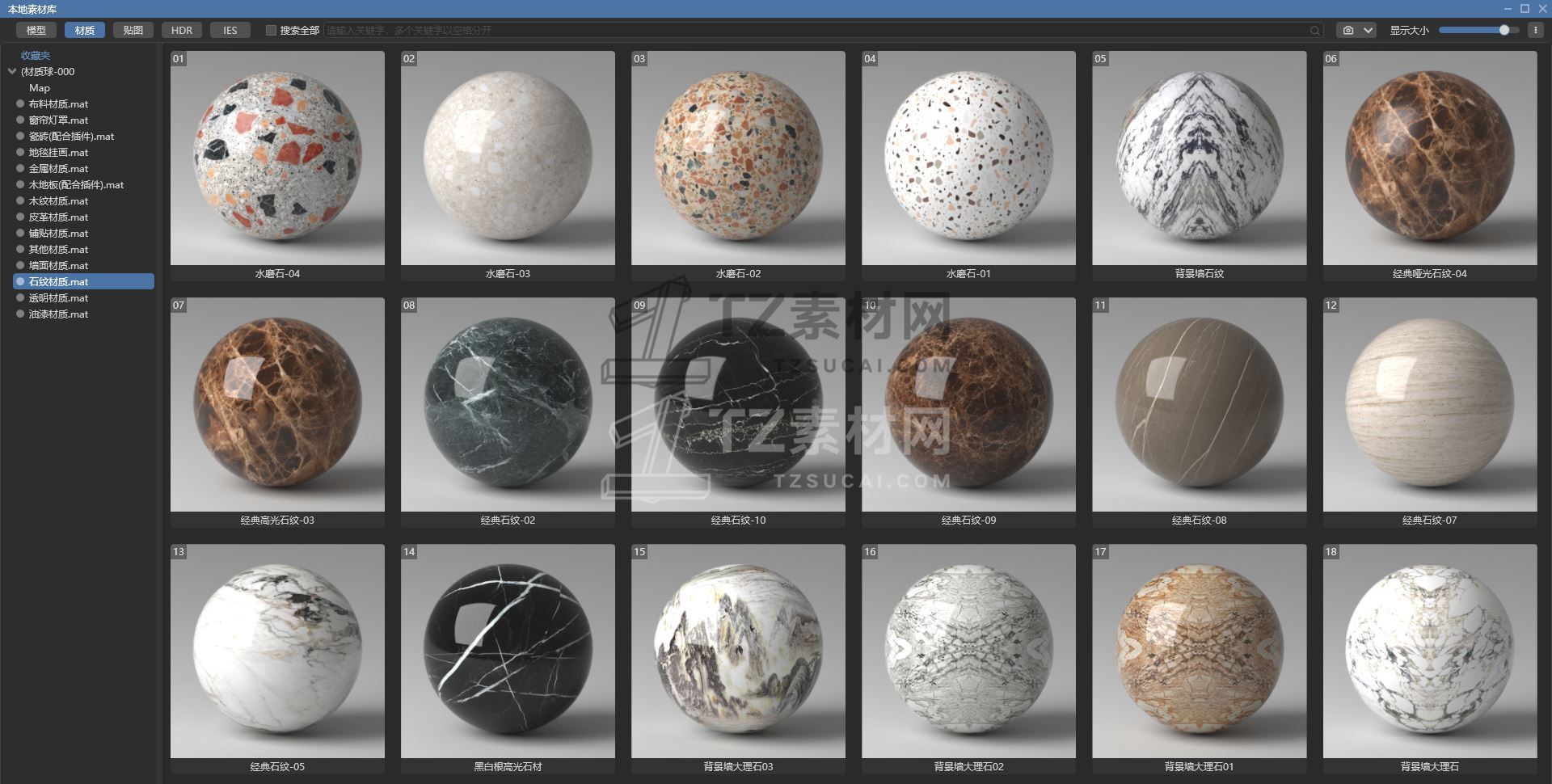Select 透明材质.mat in the tree
1552x784 pixels.
pyautogui.click(x=58, y=298)
